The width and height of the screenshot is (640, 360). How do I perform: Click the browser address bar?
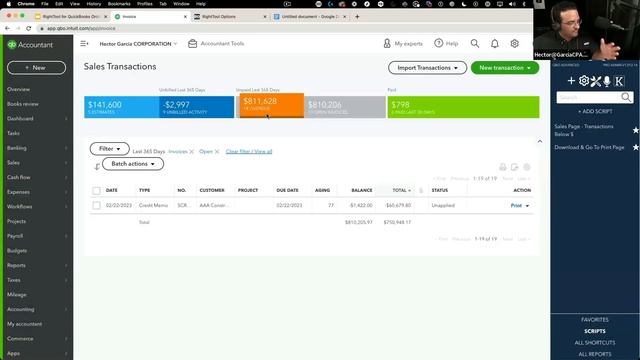click(282, 28)
